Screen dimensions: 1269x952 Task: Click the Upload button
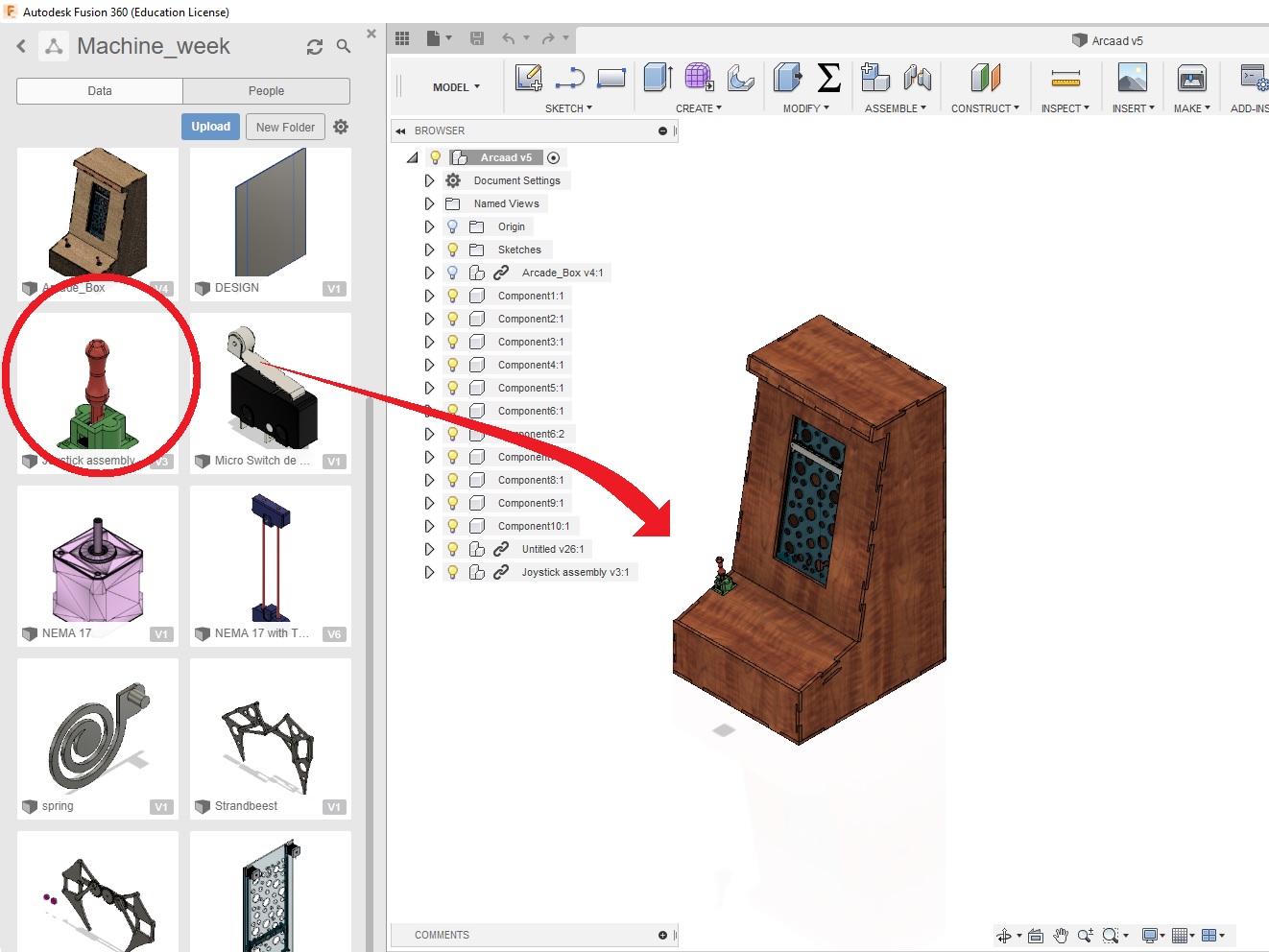click(210, 127)
